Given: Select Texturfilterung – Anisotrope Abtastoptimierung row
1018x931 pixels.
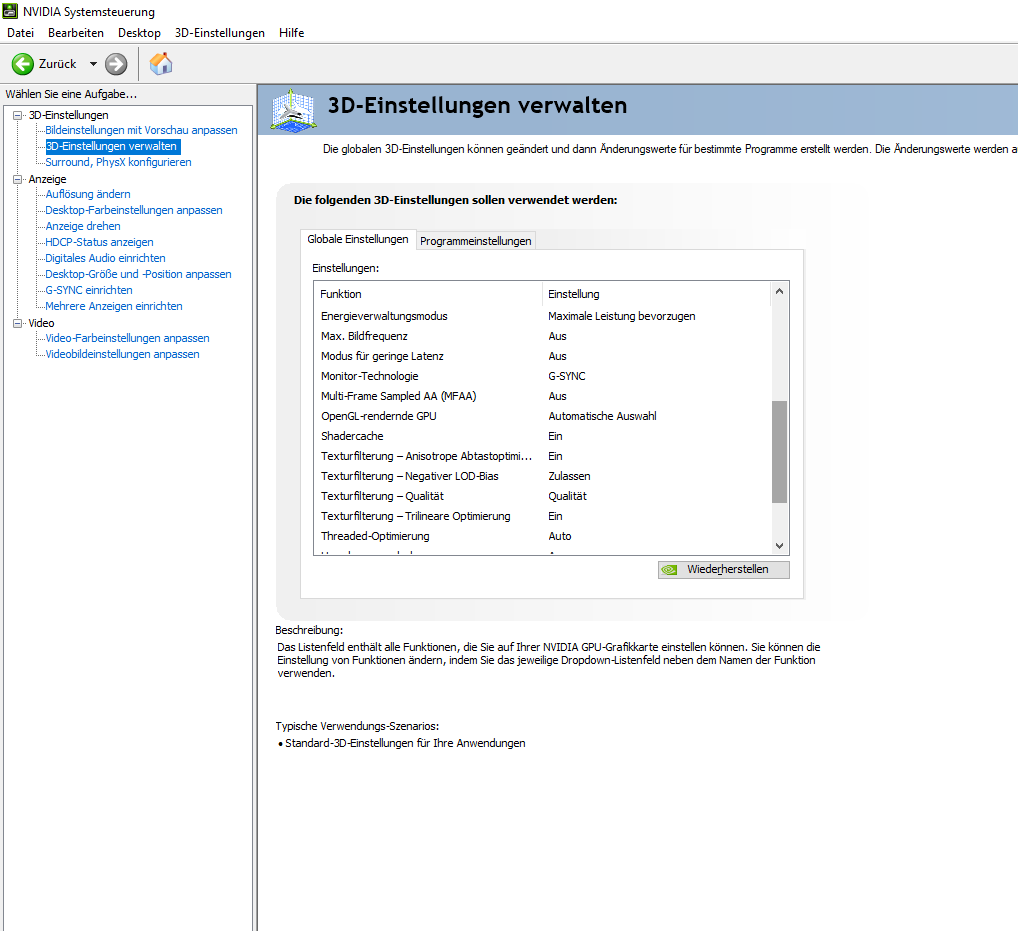Looking at the screenshot, I should (542, 456).
